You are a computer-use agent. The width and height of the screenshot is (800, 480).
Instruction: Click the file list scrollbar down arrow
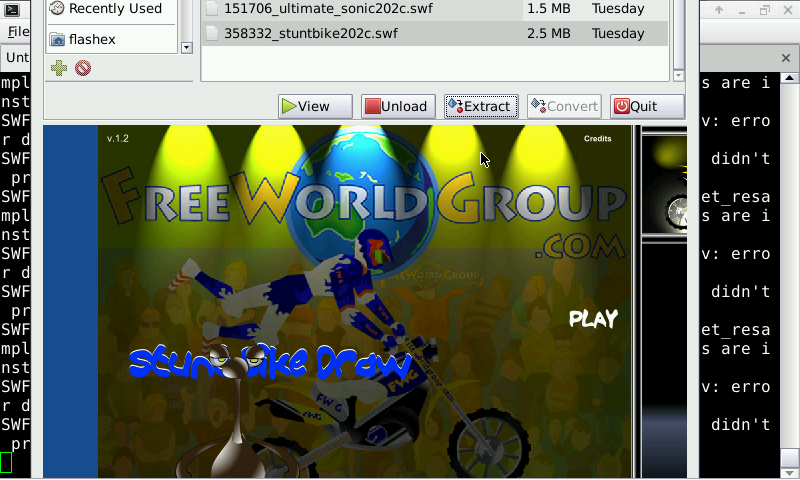click(678, 75)
